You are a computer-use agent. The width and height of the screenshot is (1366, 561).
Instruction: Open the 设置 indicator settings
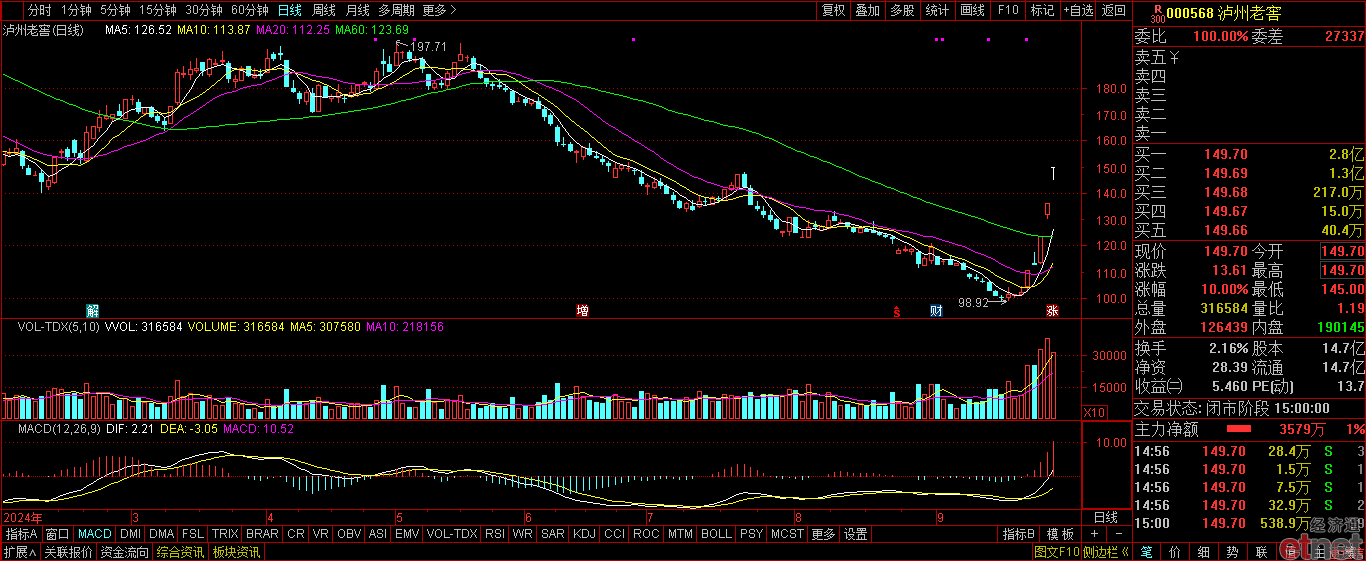pos(856,534)
